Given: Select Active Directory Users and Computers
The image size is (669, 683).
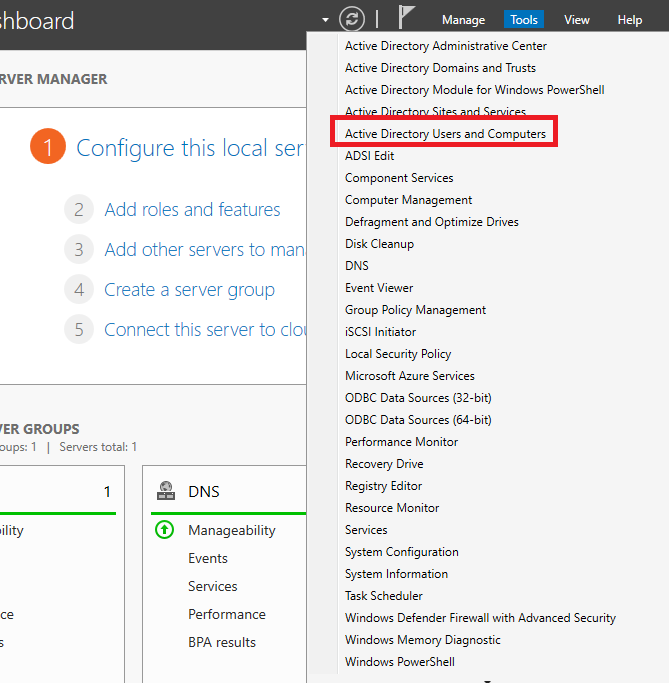Looking at the screenshot, I should pos(445,134).
